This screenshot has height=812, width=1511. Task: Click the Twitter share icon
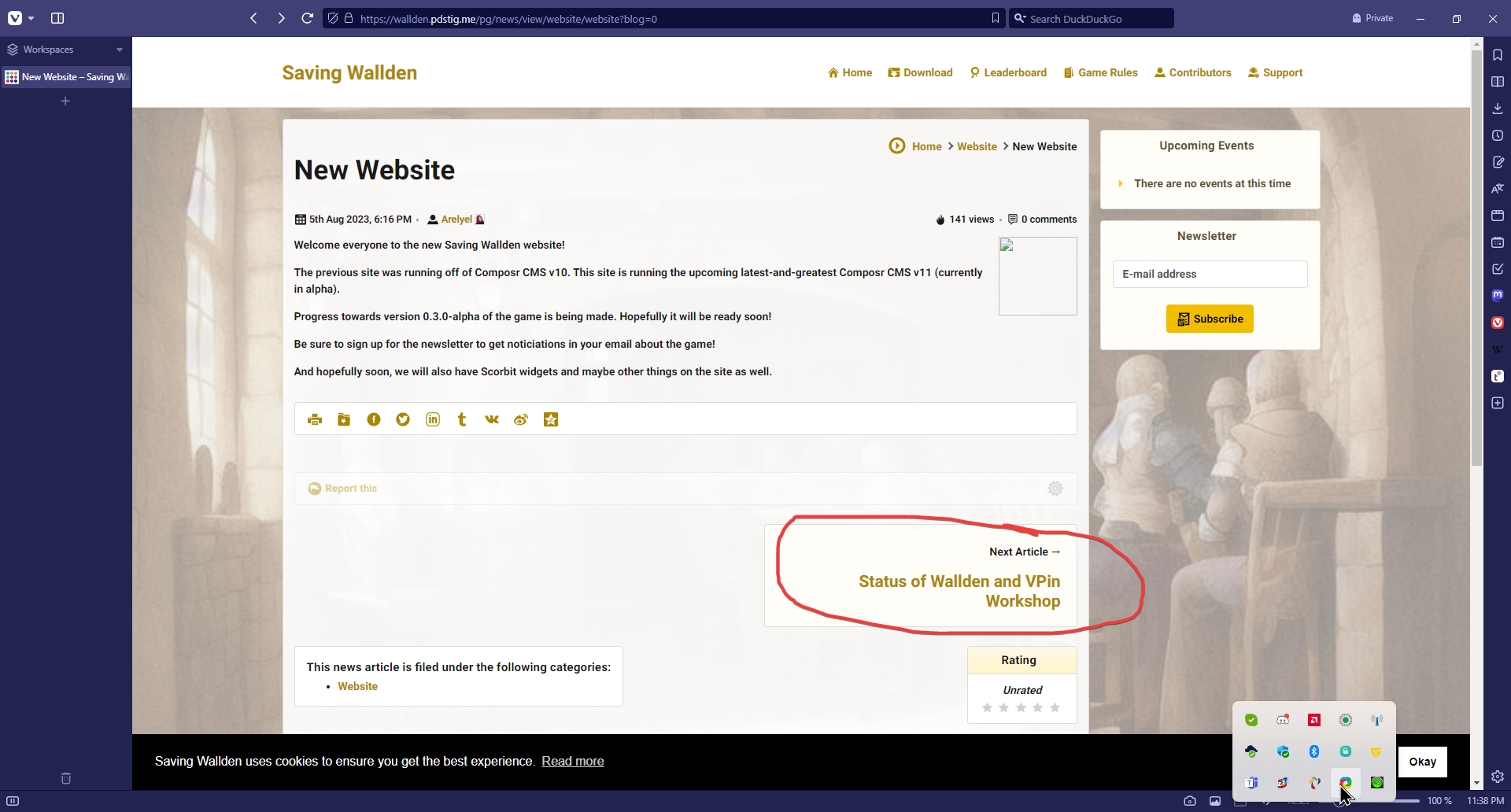pyautogui.click(x=403, y=419)
